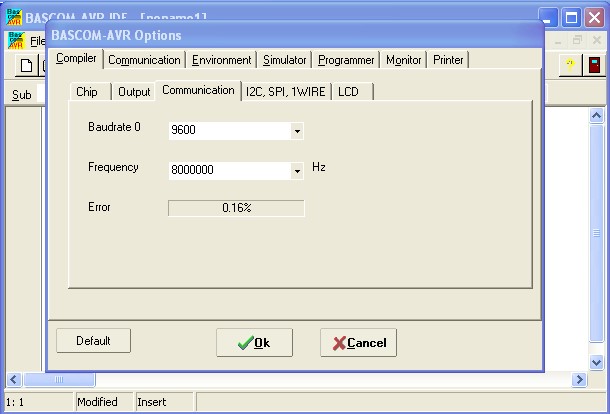Click the Modified status bar entry

[x=103, y=402]
